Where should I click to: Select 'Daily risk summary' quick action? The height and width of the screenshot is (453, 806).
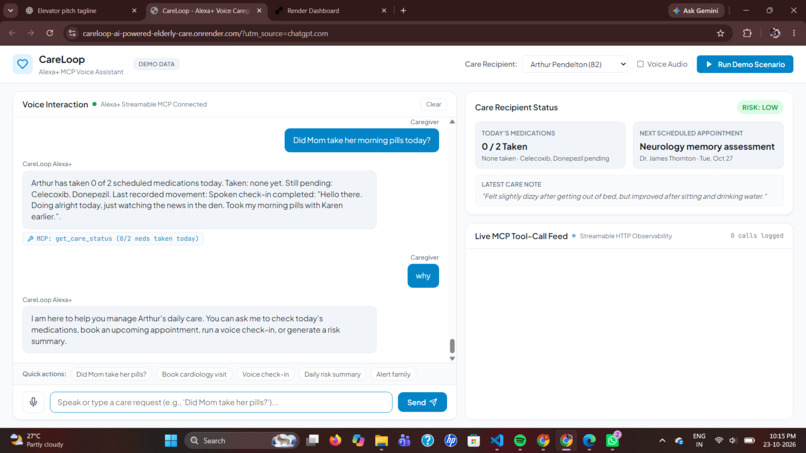tap(332, 374)
